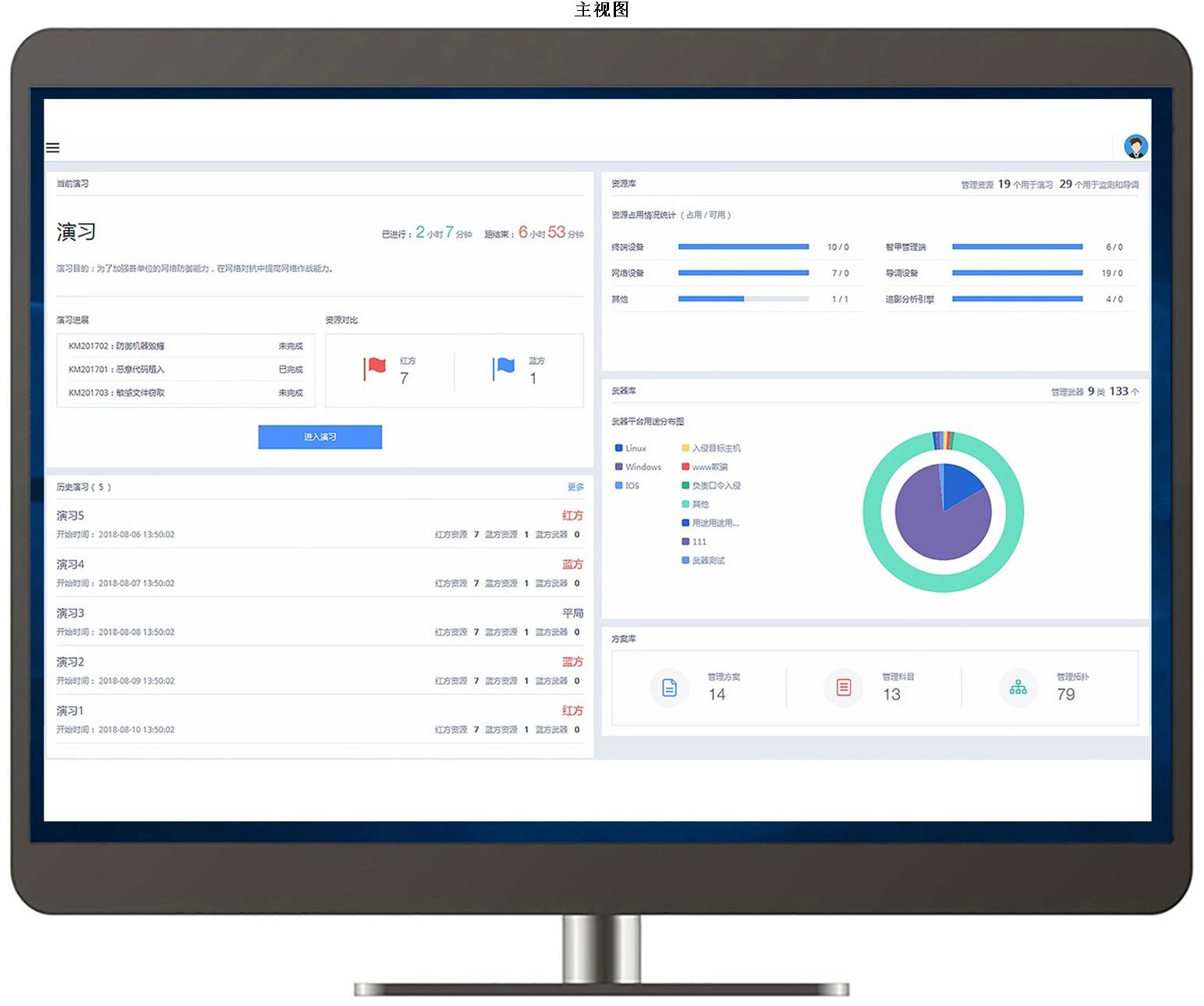Toggle the 其他 legend item in chart legend
This screenshot has width=1204, height=1006.
pos(696,505)
